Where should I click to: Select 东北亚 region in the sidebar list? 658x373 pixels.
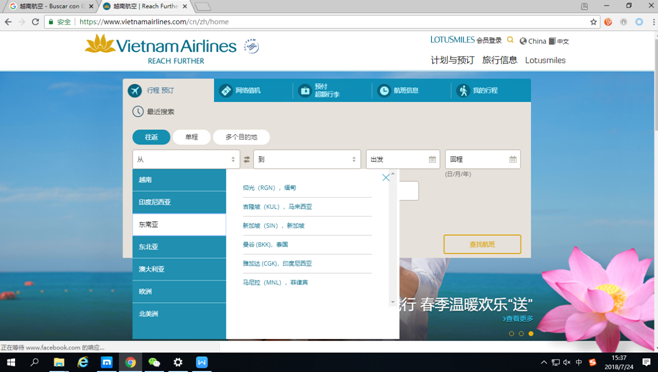coord(179,247)
